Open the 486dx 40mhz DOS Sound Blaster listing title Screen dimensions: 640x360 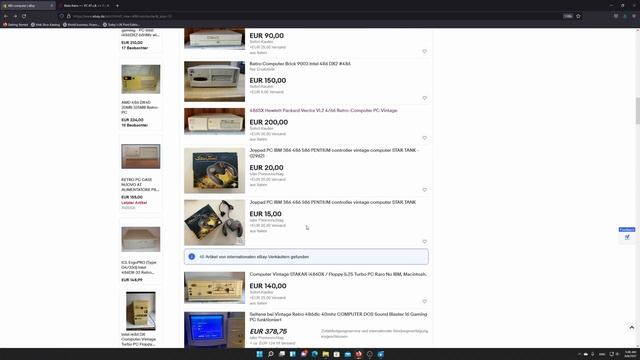pos(338,317)
